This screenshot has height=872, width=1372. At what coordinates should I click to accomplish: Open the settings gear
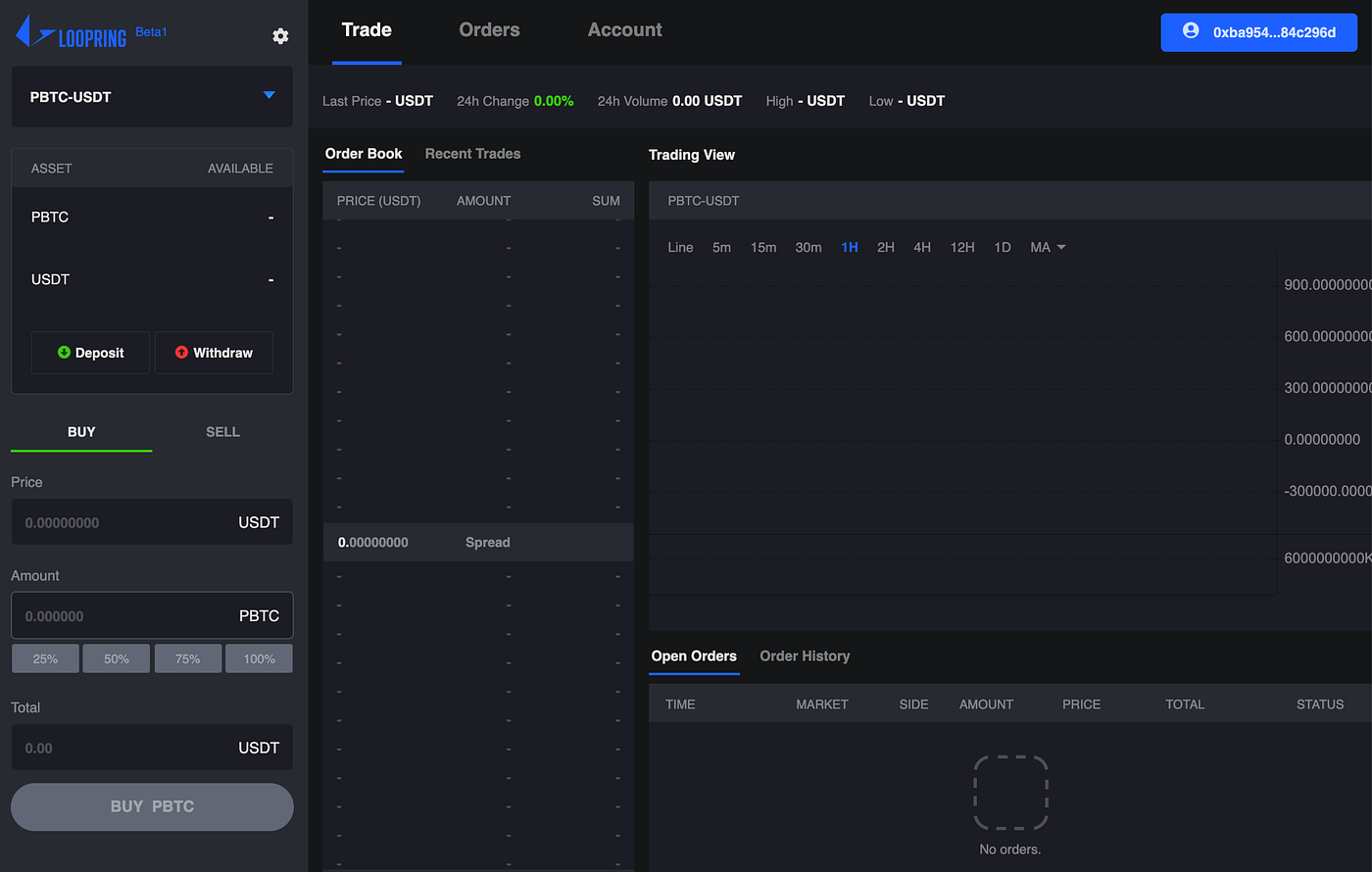pyautogui.click(x=280, y=35)
